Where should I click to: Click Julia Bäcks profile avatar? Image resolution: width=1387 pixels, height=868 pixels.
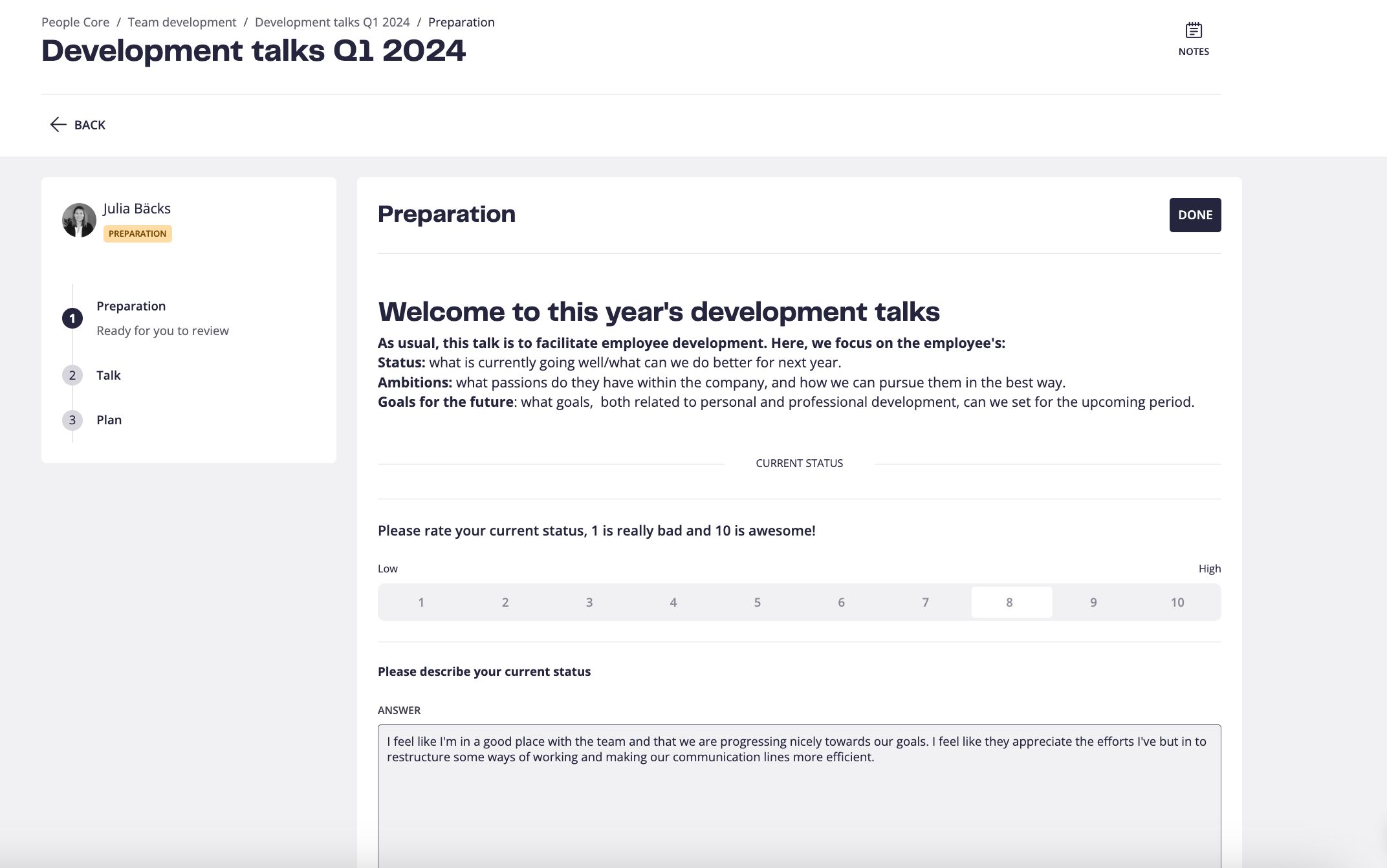pos(79,221)
